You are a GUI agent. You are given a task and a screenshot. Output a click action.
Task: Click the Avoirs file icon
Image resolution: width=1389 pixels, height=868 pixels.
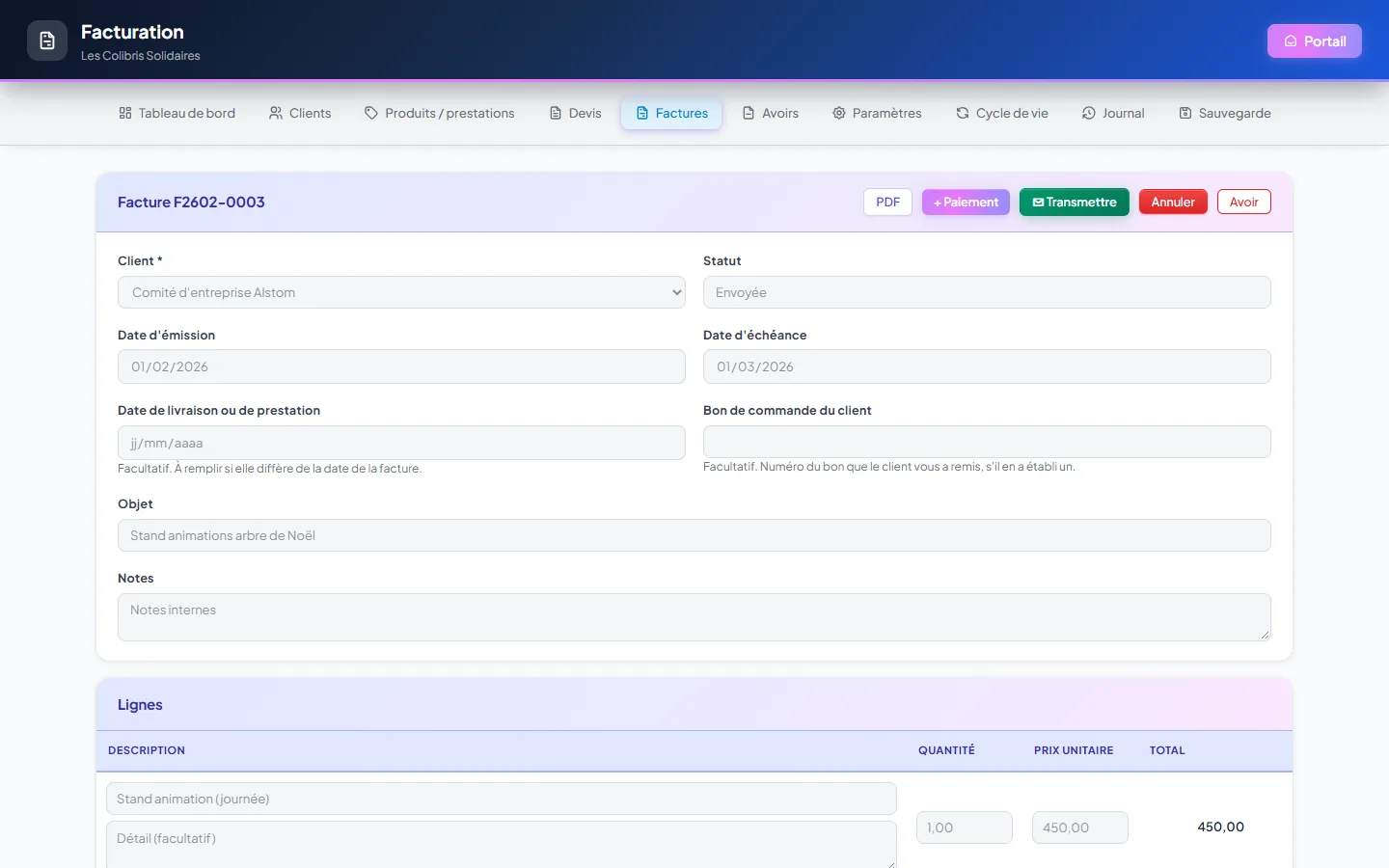(749, 113)
